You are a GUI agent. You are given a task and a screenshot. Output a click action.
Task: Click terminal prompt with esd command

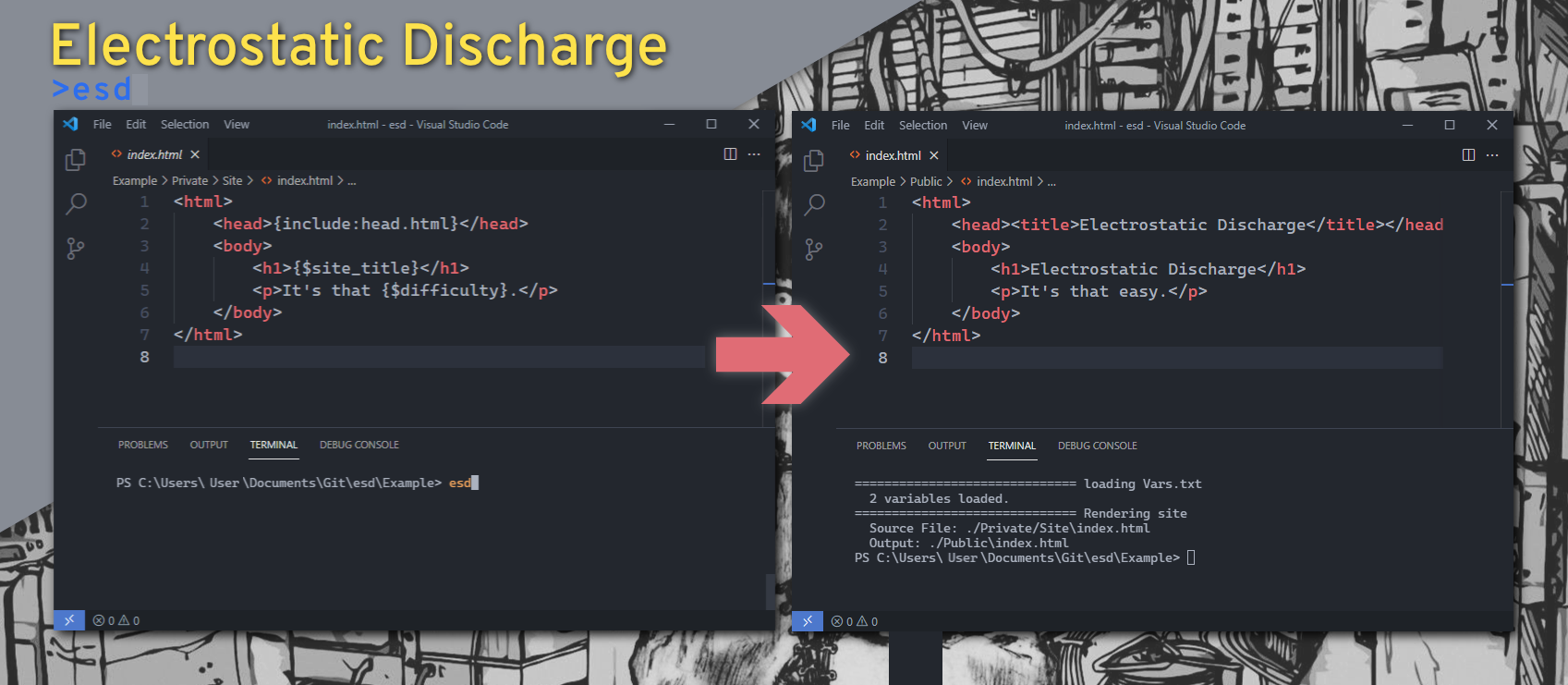298,483
